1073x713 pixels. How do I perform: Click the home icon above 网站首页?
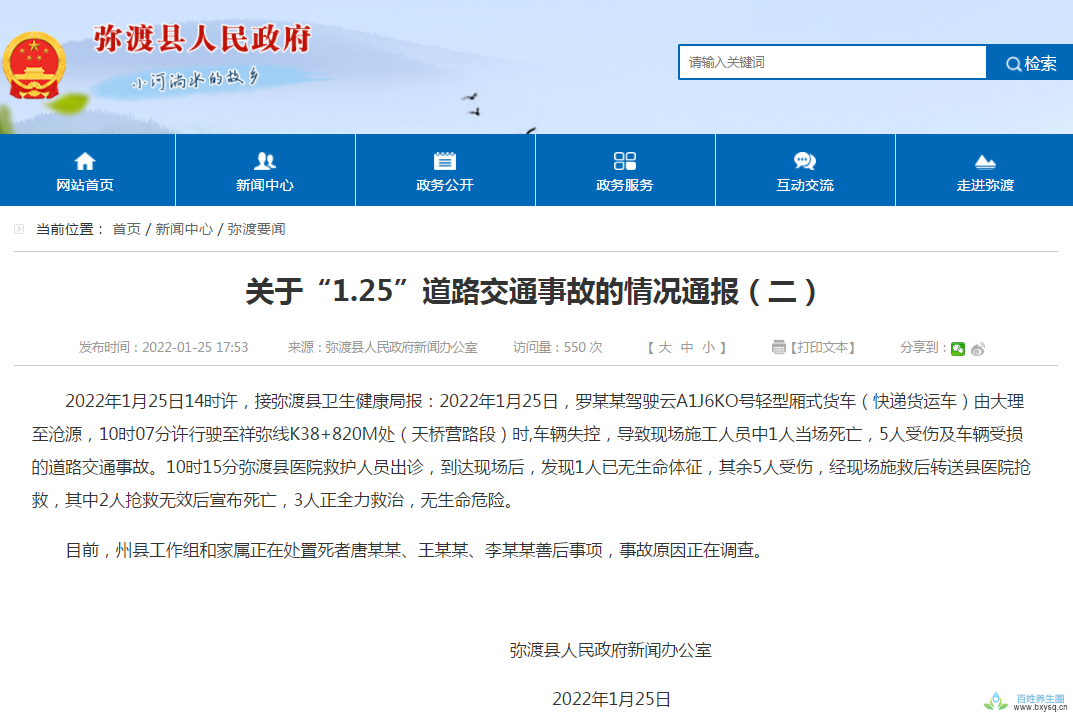coord(85,161)
